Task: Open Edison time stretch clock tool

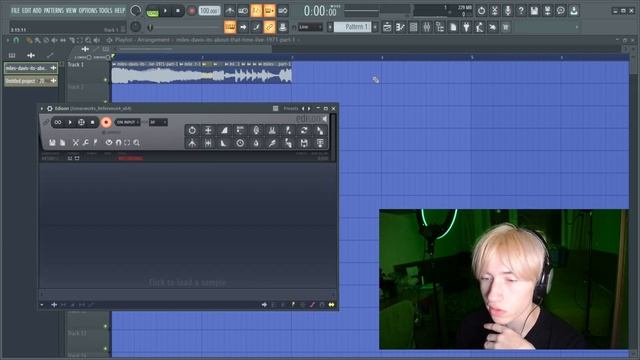Action: [240, 143]
